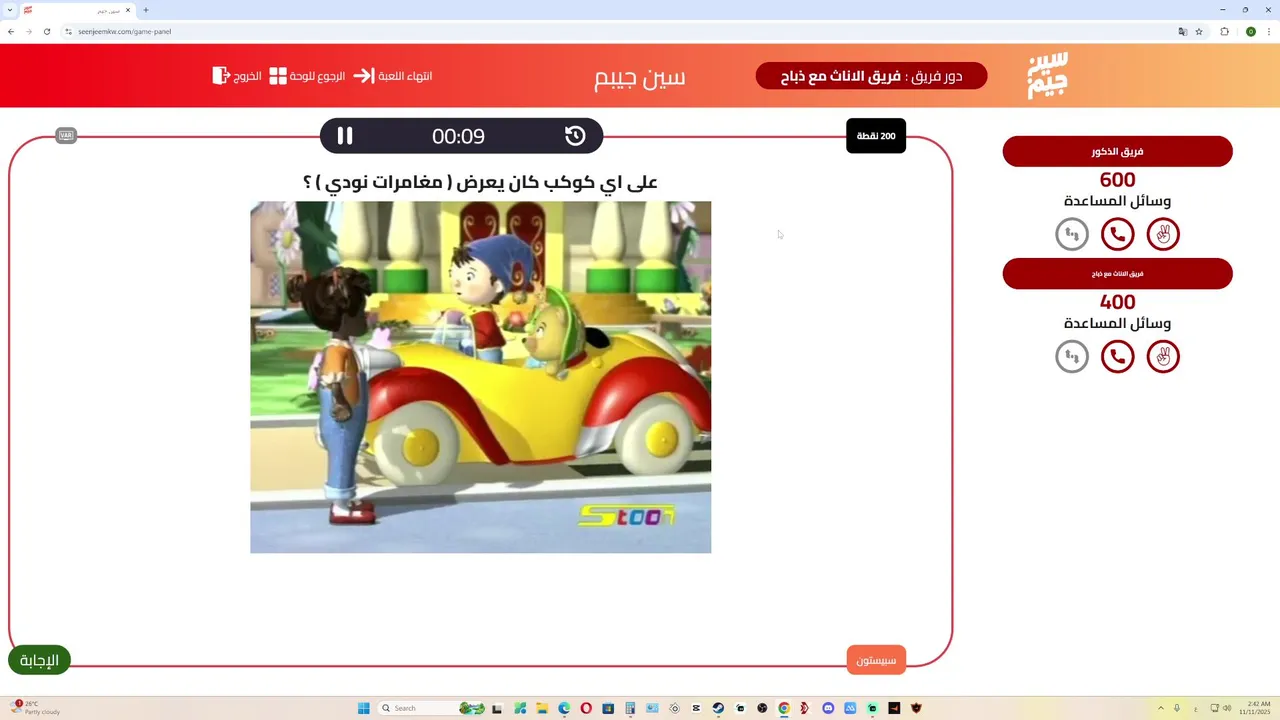This screenshot has height=720, width=1280.
Task: Open the Chrome three-dot menu
Action: pyautogui.click(x=1269, y=31)
